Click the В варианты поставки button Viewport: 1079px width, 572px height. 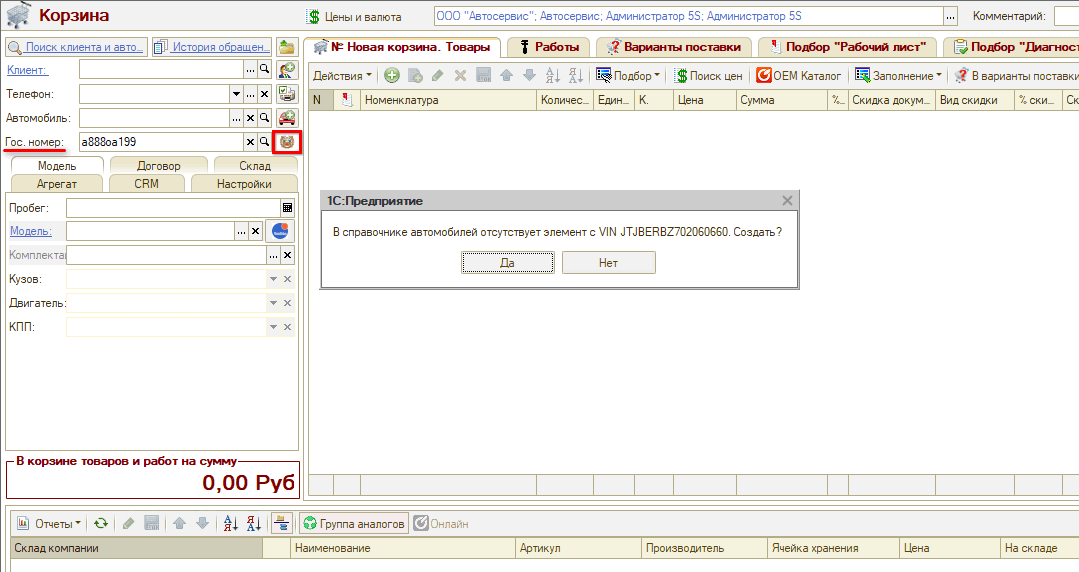(1017, 76)
